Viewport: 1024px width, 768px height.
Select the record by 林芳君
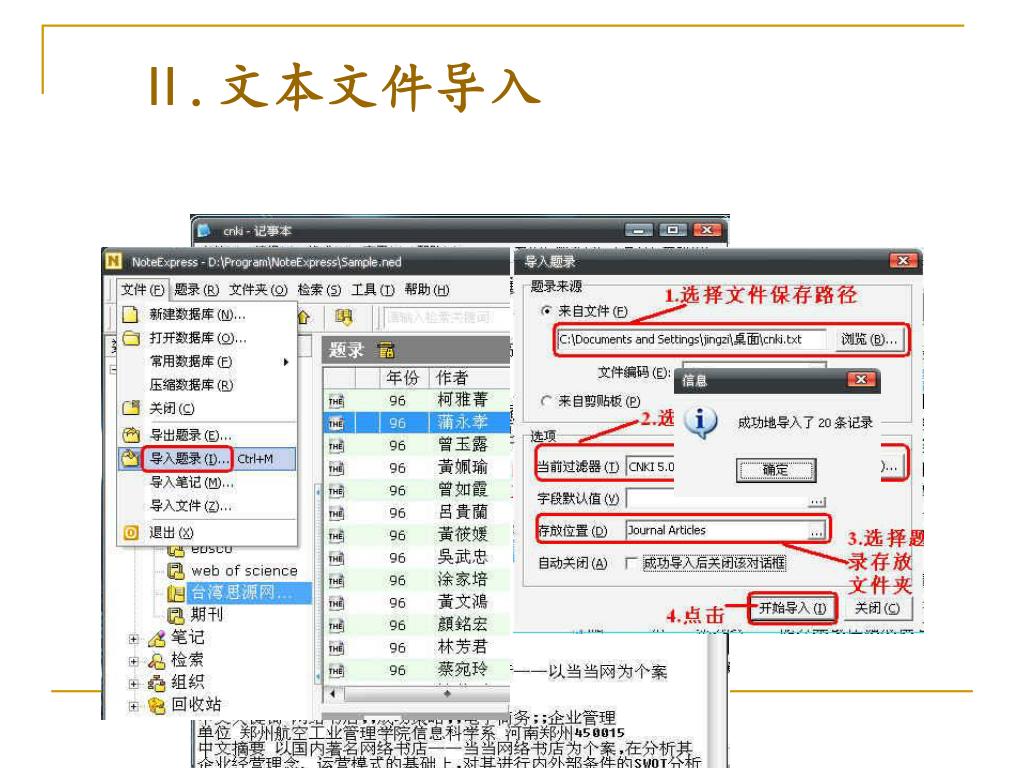click(x=418, y=647)
